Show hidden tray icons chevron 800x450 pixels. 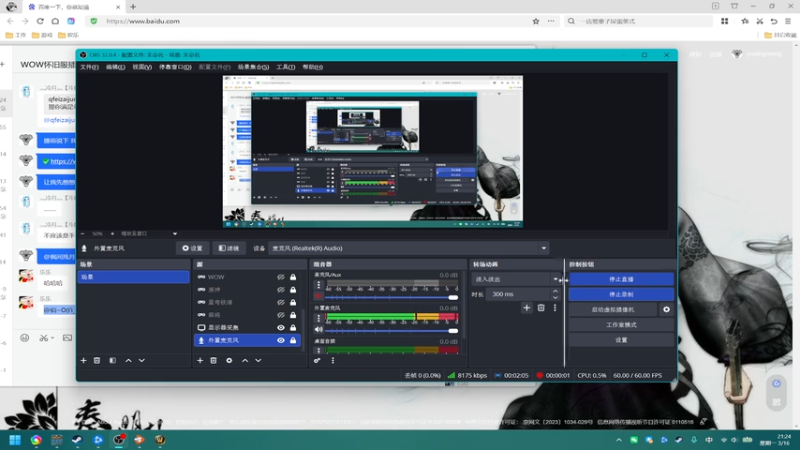pos(619,440)
